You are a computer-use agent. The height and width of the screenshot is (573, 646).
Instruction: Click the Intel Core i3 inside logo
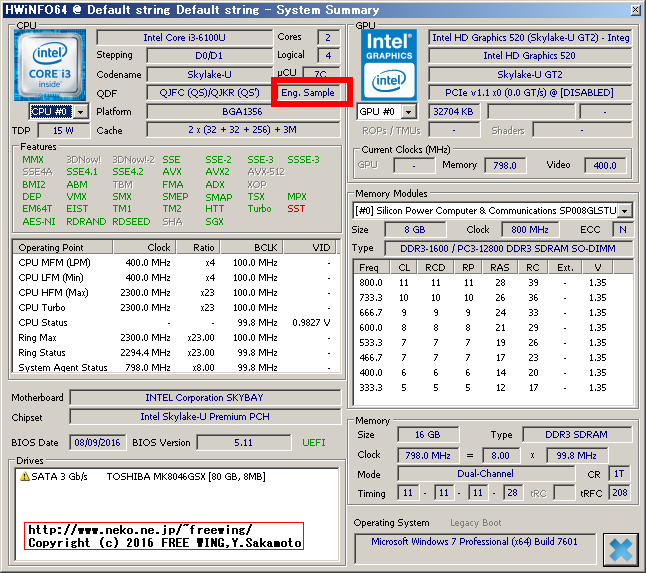[50, 65]
